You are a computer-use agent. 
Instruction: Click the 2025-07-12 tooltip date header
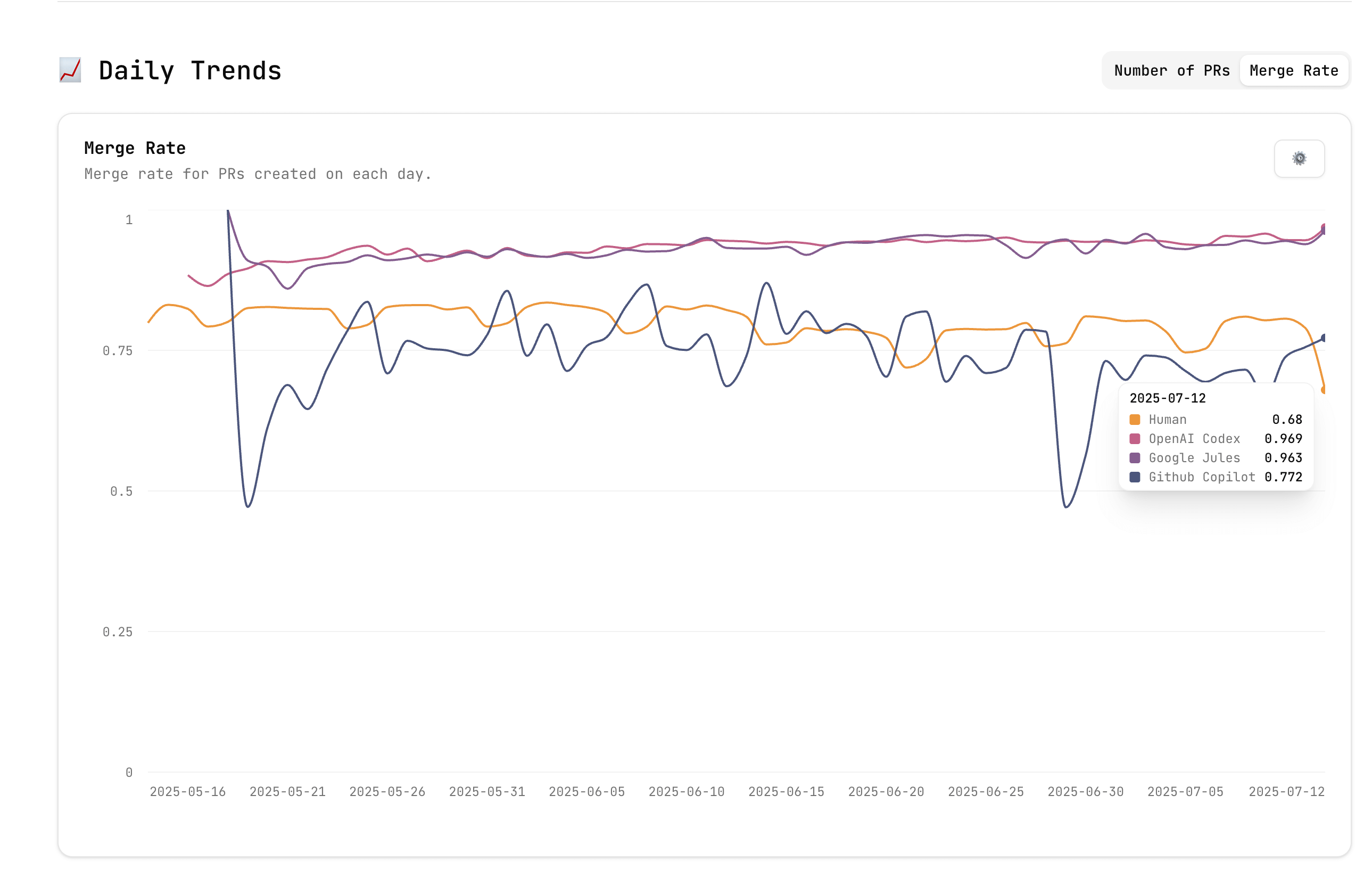click(1168, 398)
